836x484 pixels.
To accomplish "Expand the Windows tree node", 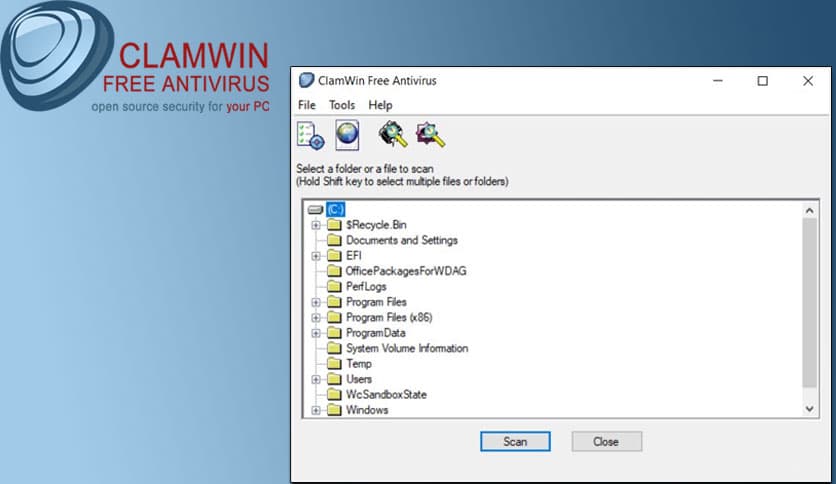I will tap(316, 410).
